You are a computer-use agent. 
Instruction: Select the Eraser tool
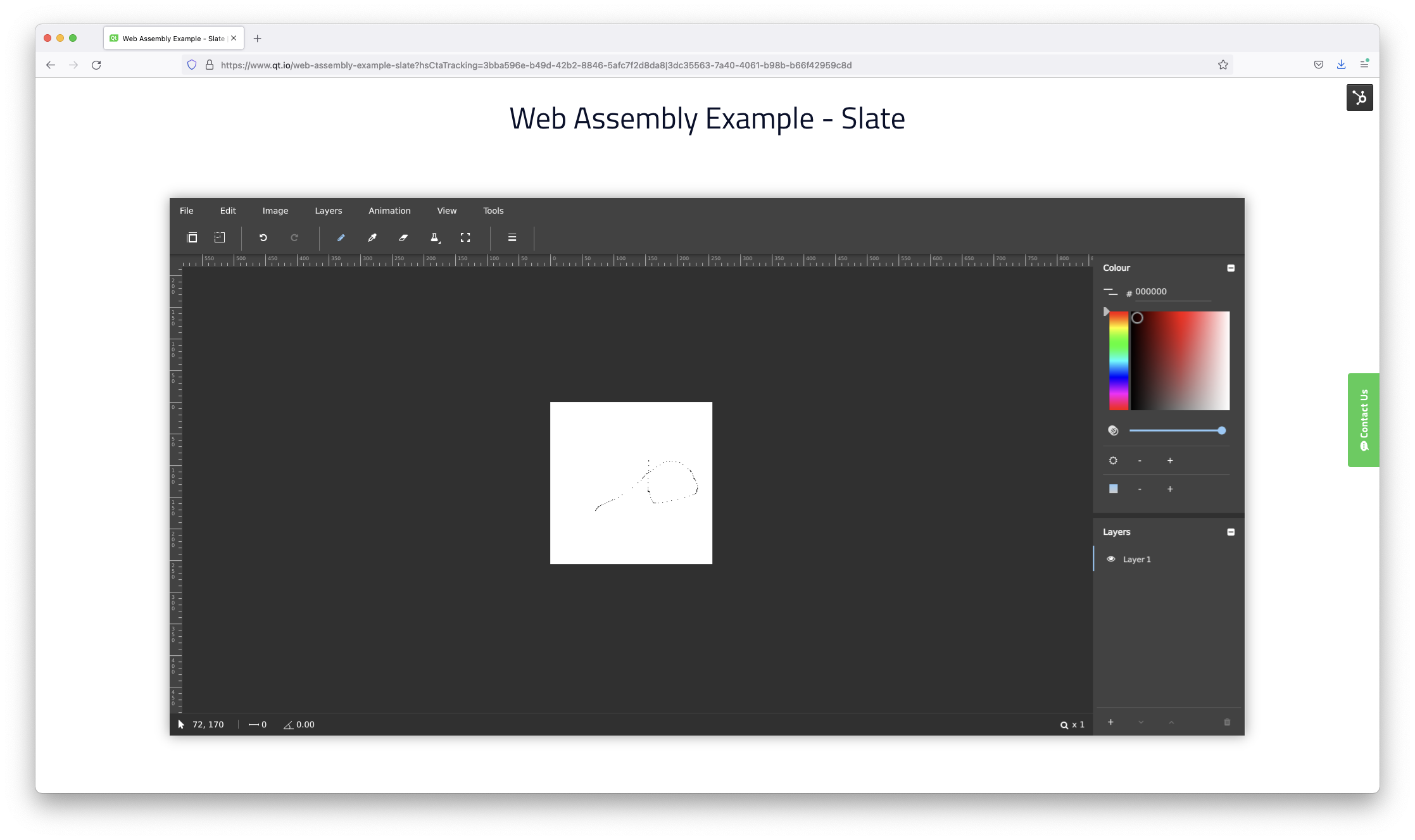click(403, 237)
